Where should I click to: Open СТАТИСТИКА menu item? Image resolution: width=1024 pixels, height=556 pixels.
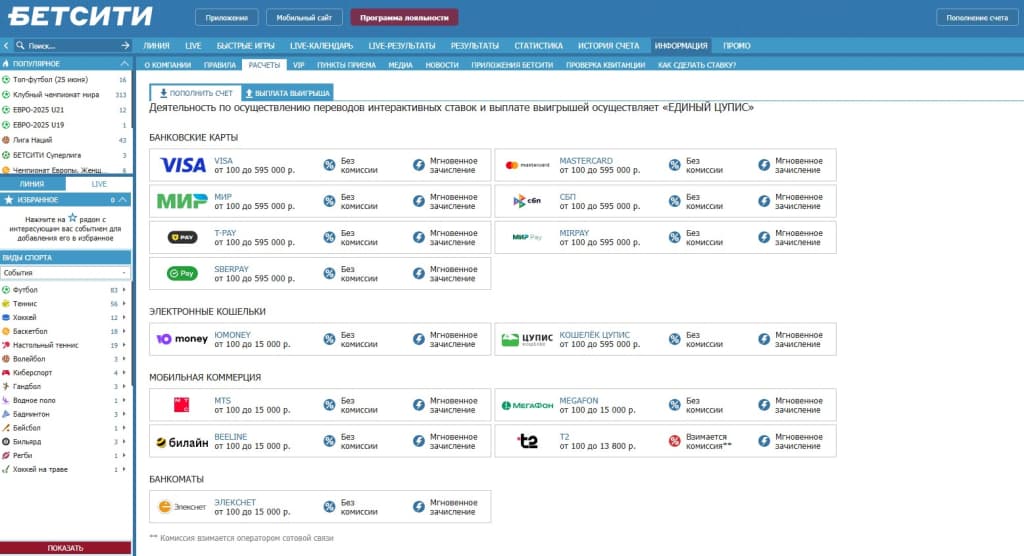(538, 46)
